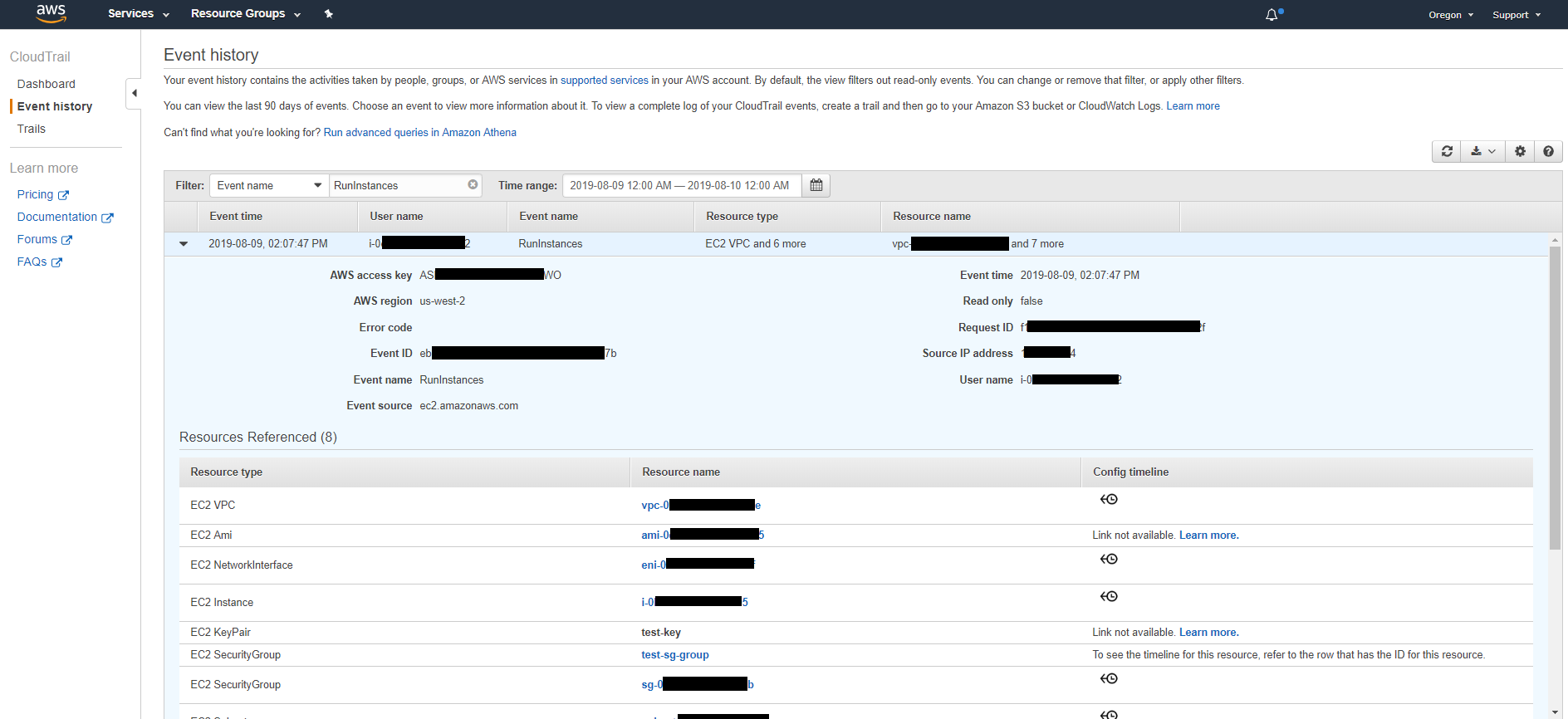Click the user name link in event row
1568x719 pixels.
tap(419, 243)
